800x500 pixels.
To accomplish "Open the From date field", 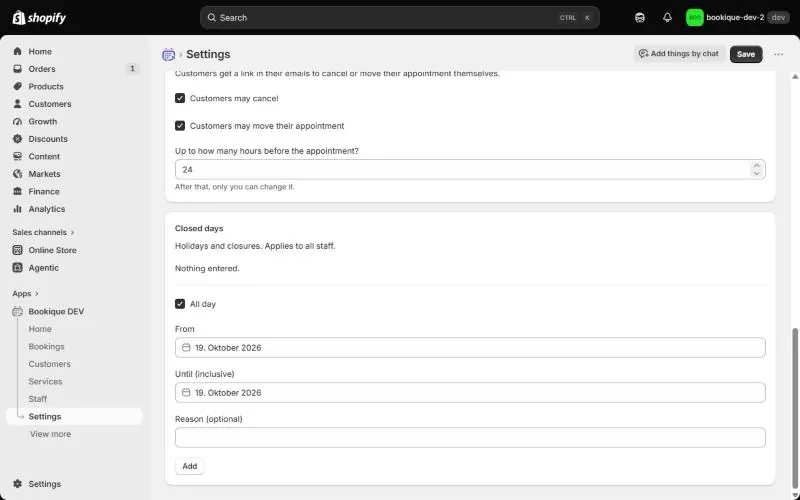I will click(470, 347).
